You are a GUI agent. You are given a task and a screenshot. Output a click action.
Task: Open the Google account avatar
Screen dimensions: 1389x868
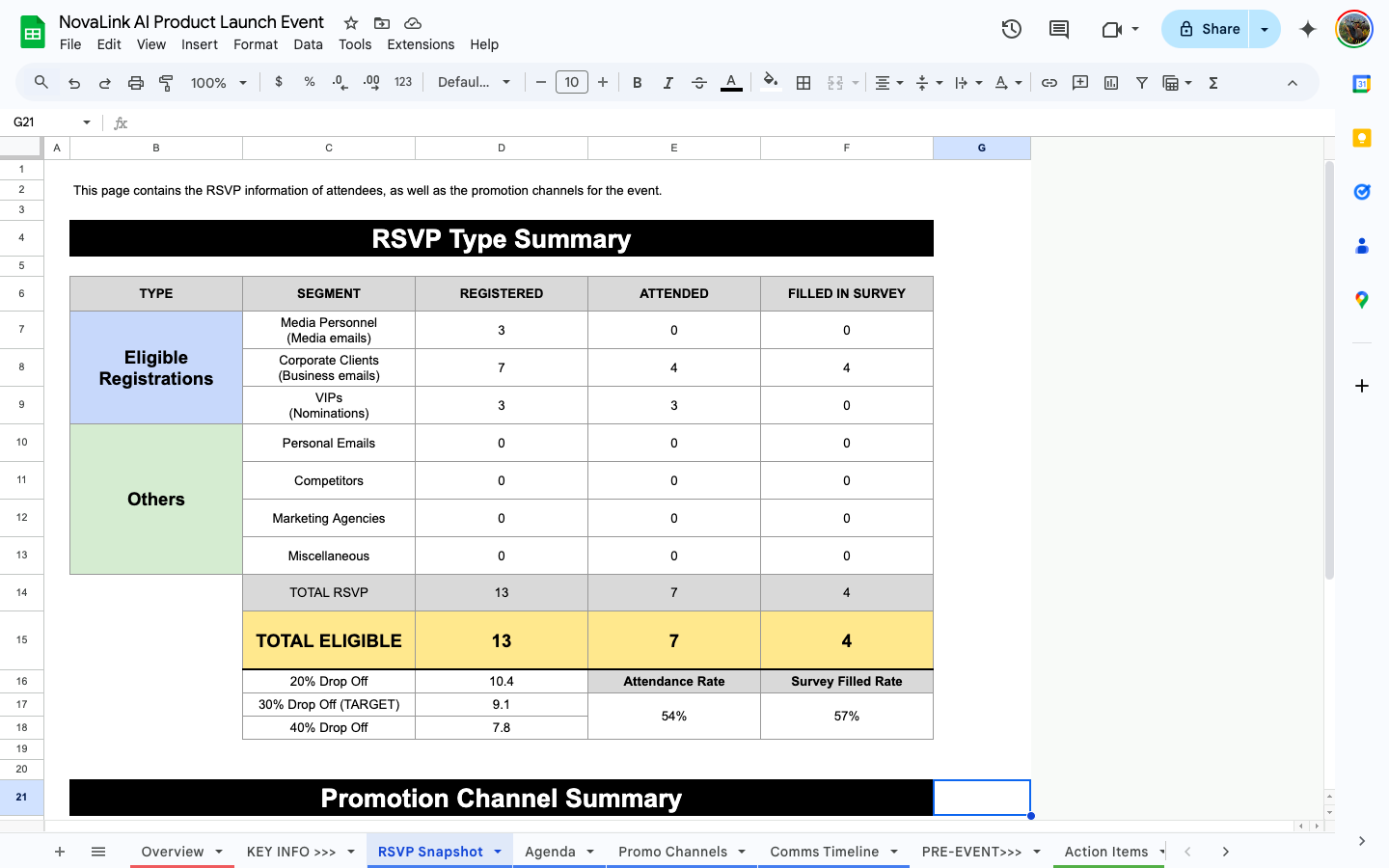1354,29
